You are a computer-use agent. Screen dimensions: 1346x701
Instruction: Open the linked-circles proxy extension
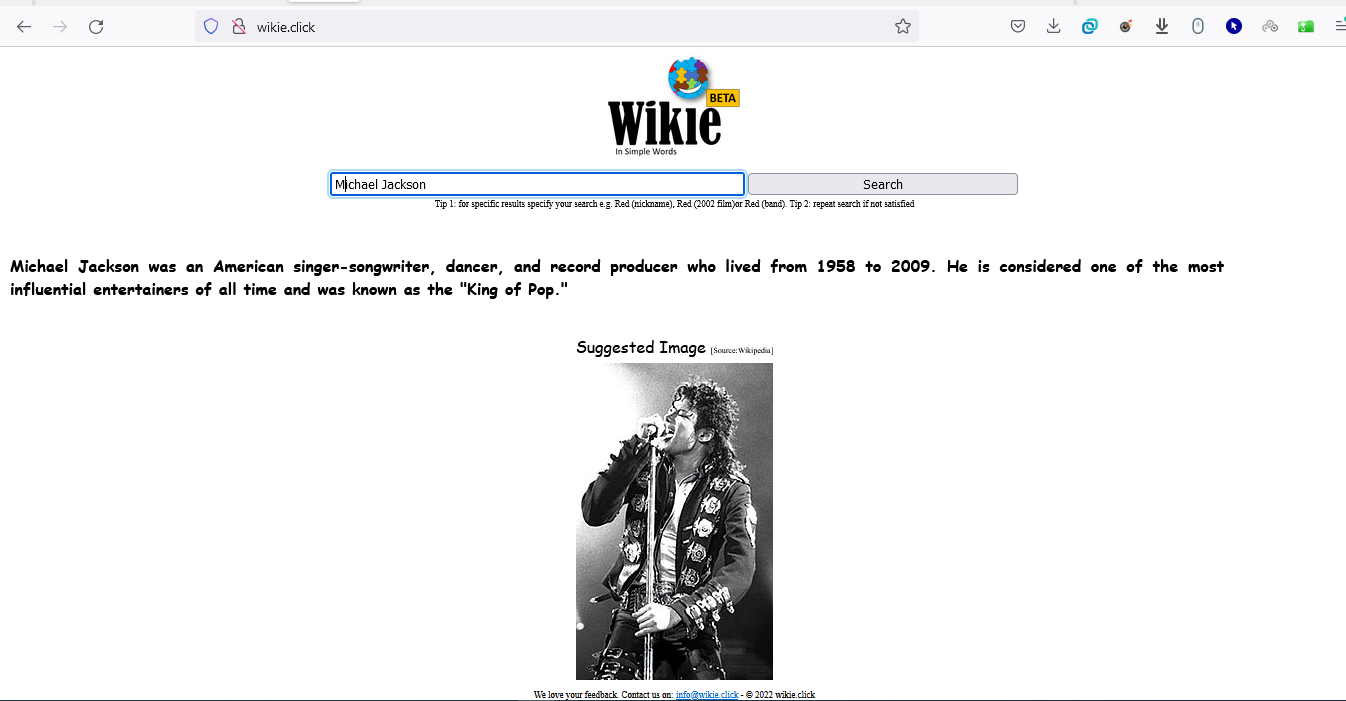[x=1270, y=26]
